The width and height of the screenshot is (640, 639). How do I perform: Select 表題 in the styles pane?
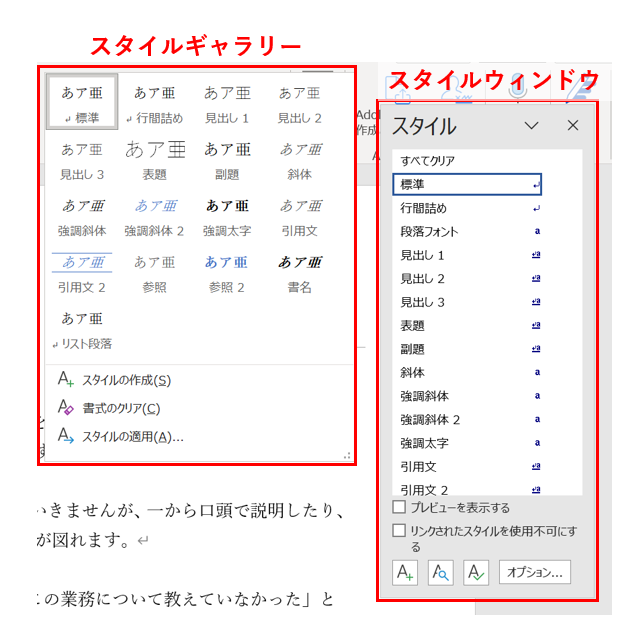[x=467, y=326]
